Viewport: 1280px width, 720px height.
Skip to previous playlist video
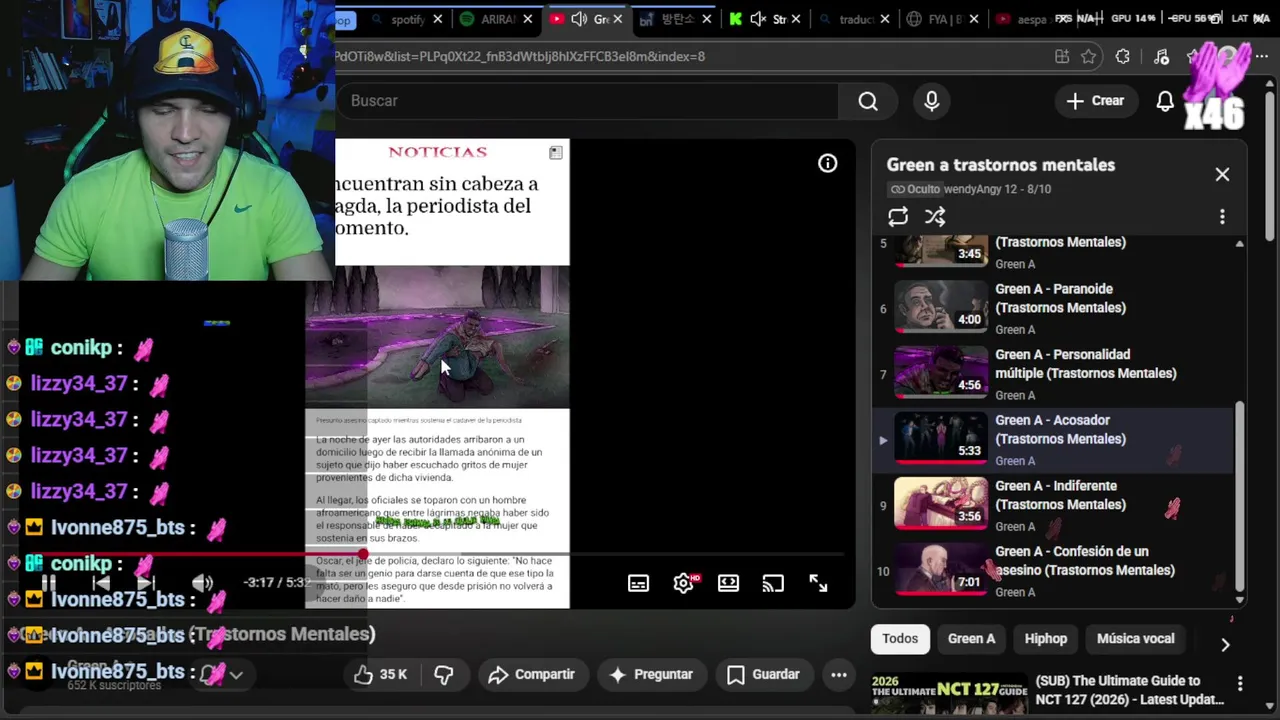point(101,583)
